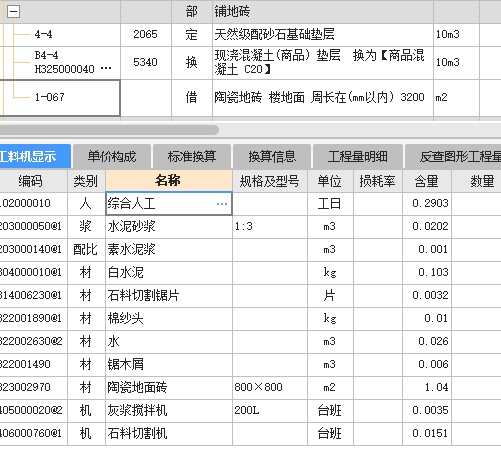501x466 pixels.
Task: Click unit cell m2 in 1-067 row
Action: pyautogui.click(x=456, y=98)
